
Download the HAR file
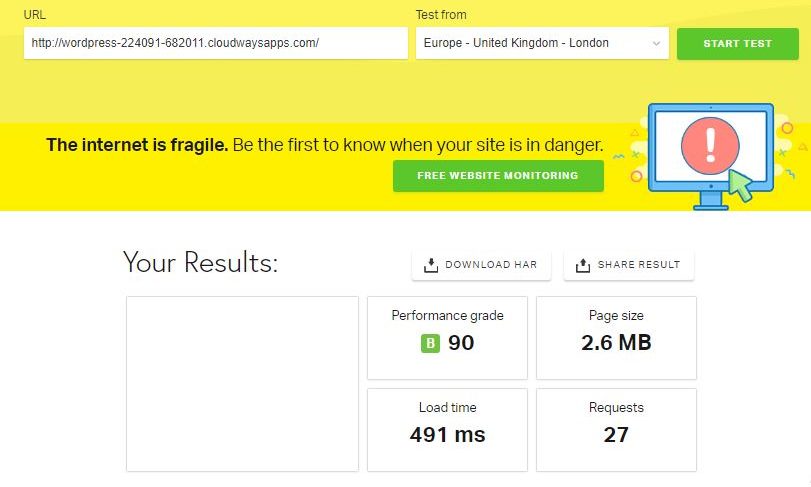click(x=481, y=265)
